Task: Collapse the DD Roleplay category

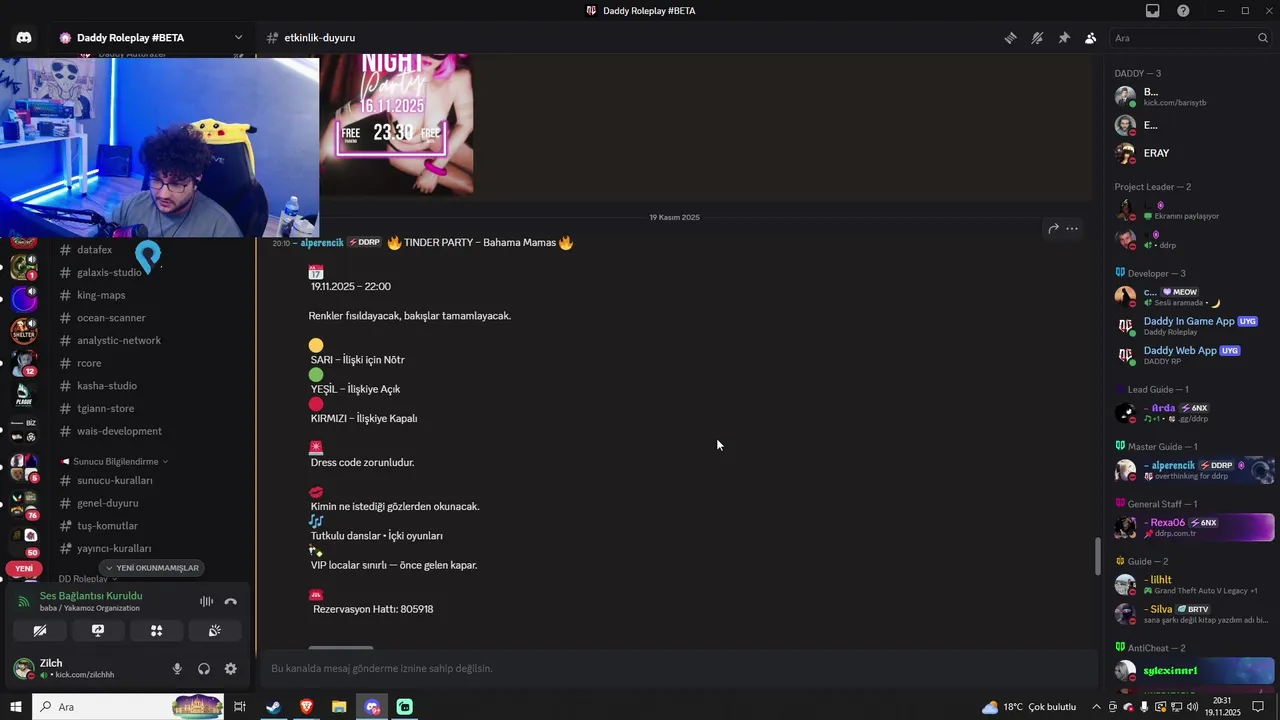Action: tap(87, 579)
